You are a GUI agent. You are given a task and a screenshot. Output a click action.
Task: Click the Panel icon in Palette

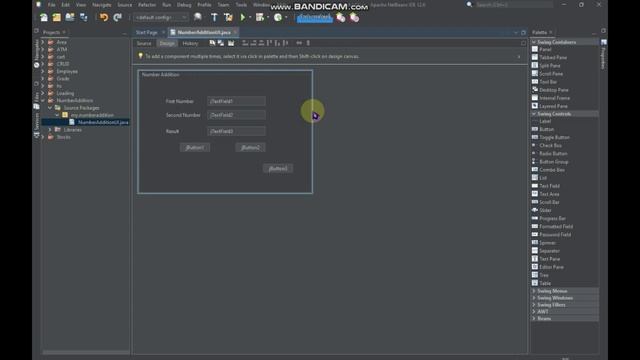point(535,49)
